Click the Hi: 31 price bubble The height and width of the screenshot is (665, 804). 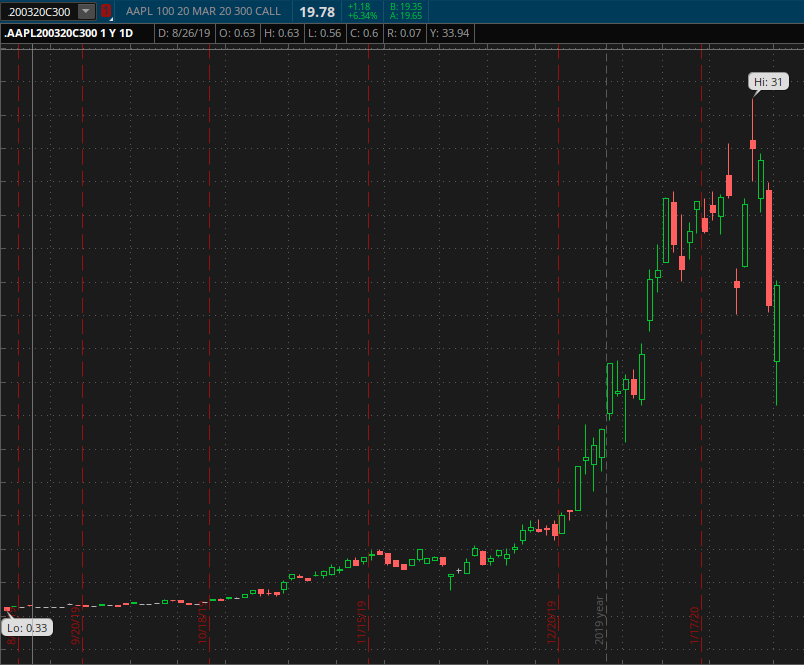click(768, 82)
